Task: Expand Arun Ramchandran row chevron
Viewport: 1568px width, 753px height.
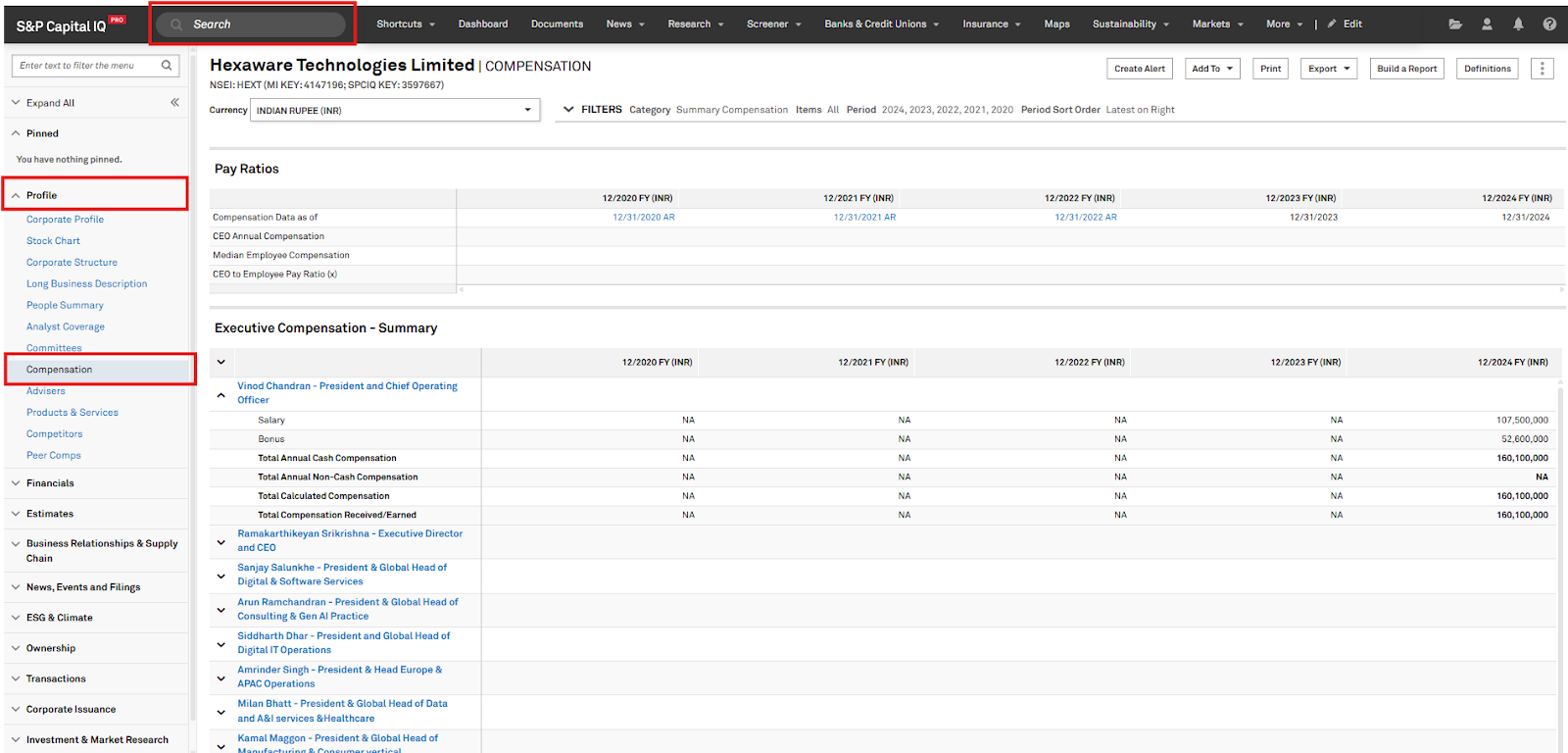Action: (220, 610)
